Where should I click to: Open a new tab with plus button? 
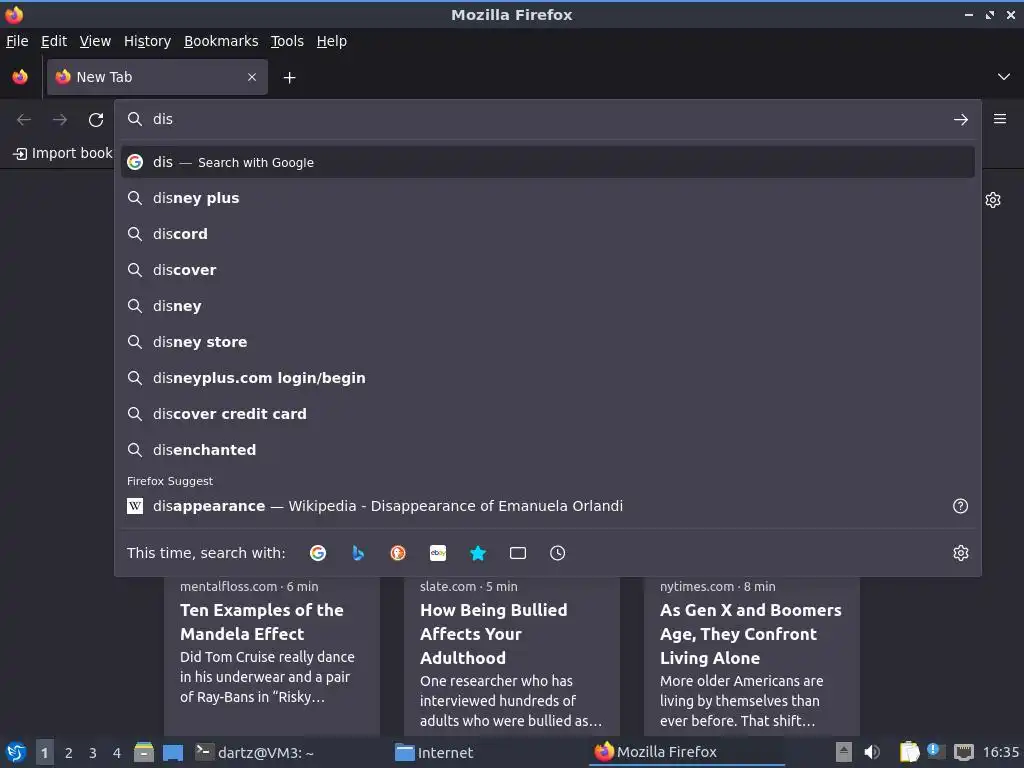coord(289,78)
